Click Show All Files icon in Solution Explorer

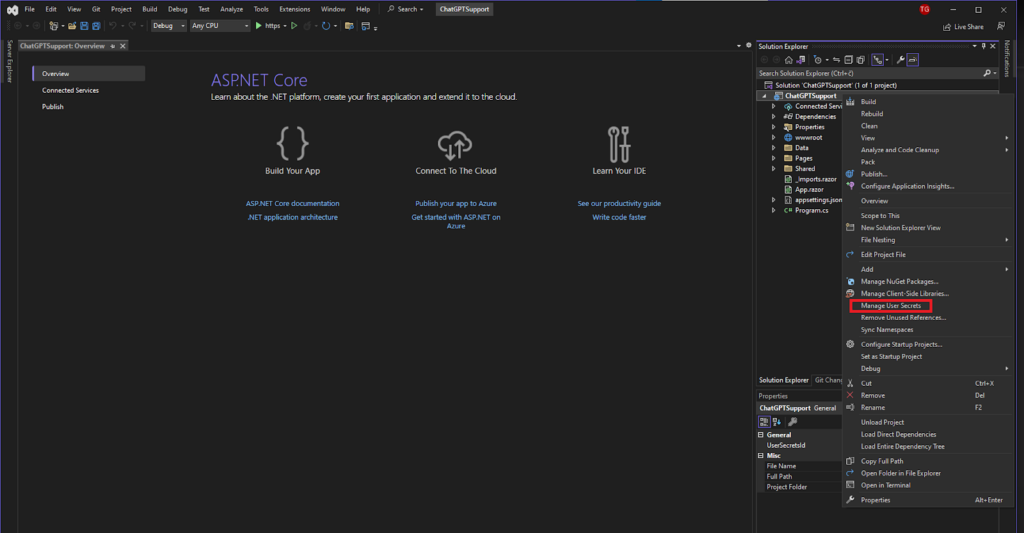pyautogui.click(x=860, y=60)
